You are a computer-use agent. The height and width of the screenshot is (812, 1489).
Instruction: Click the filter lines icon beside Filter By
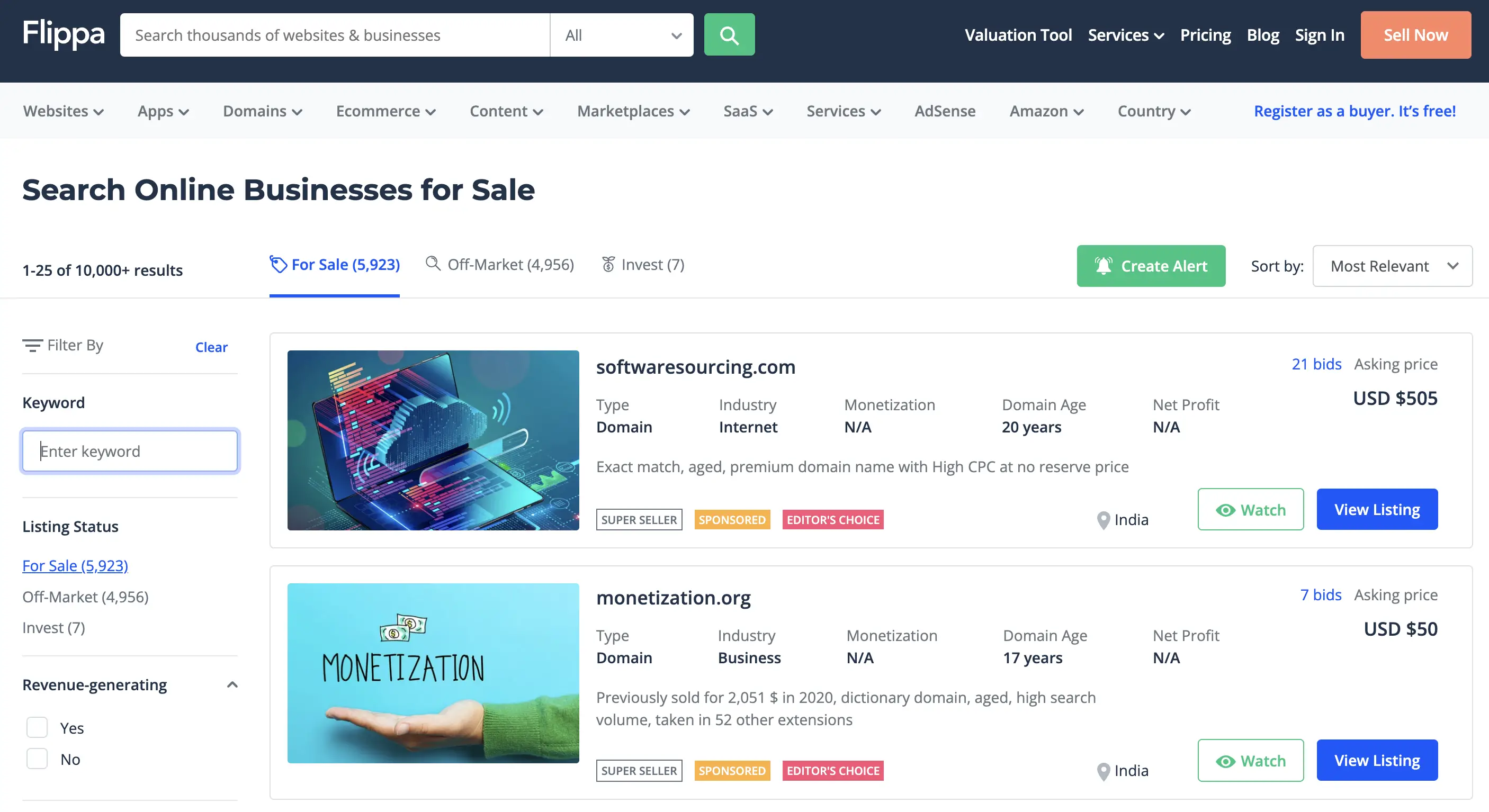[32, 346]
